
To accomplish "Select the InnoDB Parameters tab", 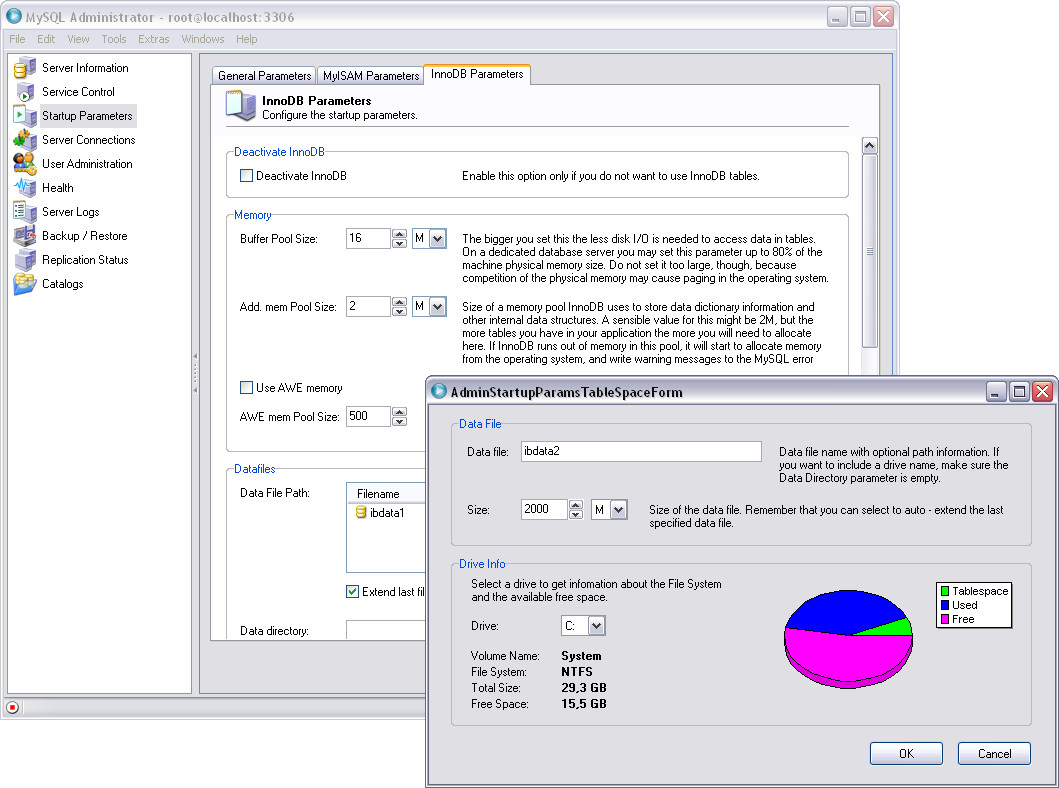I will click(477, 74).
